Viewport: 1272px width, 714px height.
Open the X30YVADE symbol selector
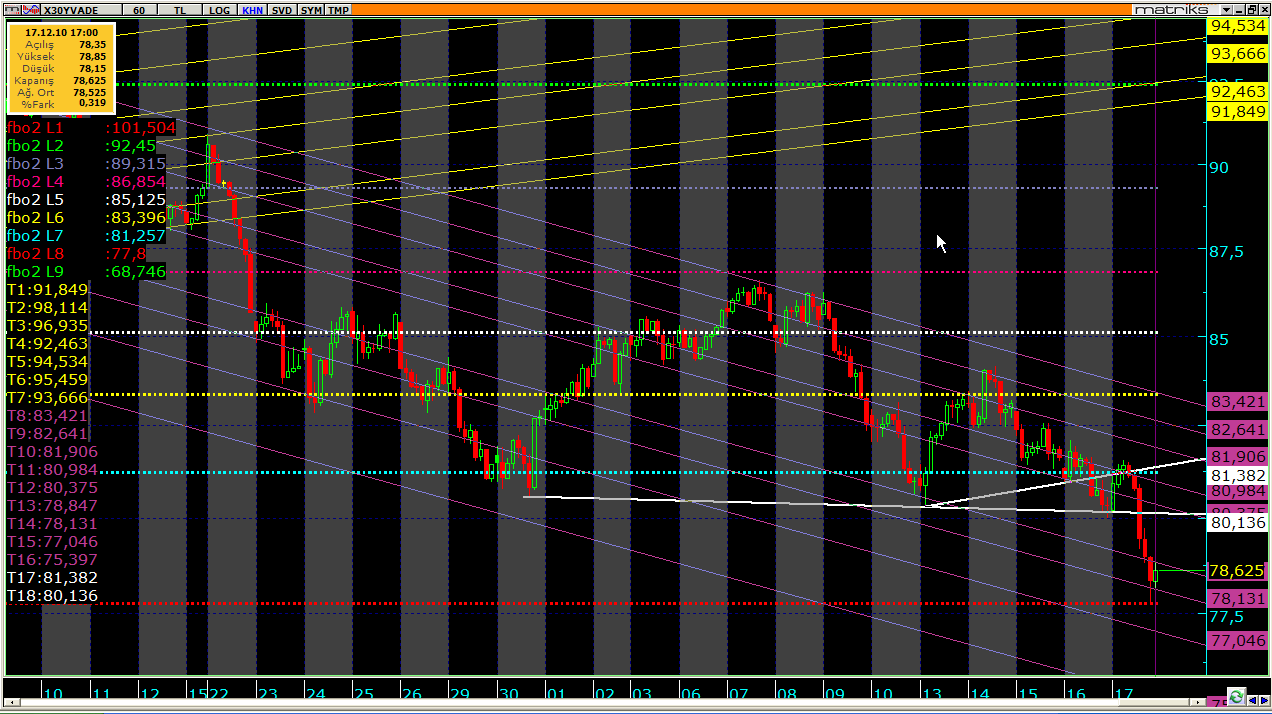(80, 9)
